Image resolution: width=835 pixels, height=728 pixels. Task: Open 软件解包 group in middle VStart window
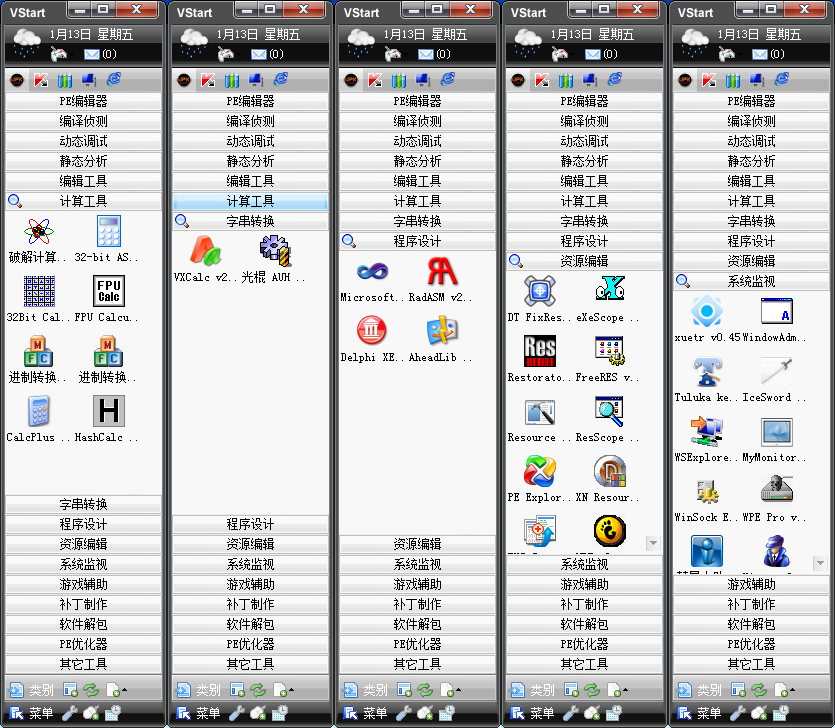click(418, 624)
